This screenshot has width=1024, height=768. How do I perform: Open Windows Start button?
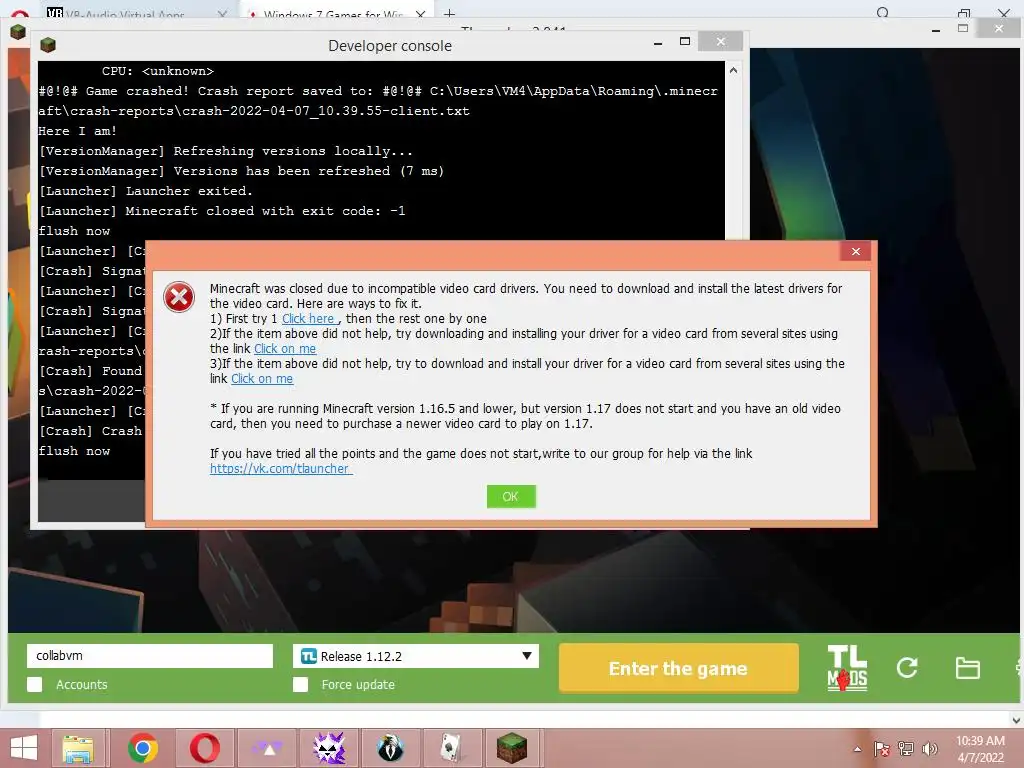[x=24, y=748]
